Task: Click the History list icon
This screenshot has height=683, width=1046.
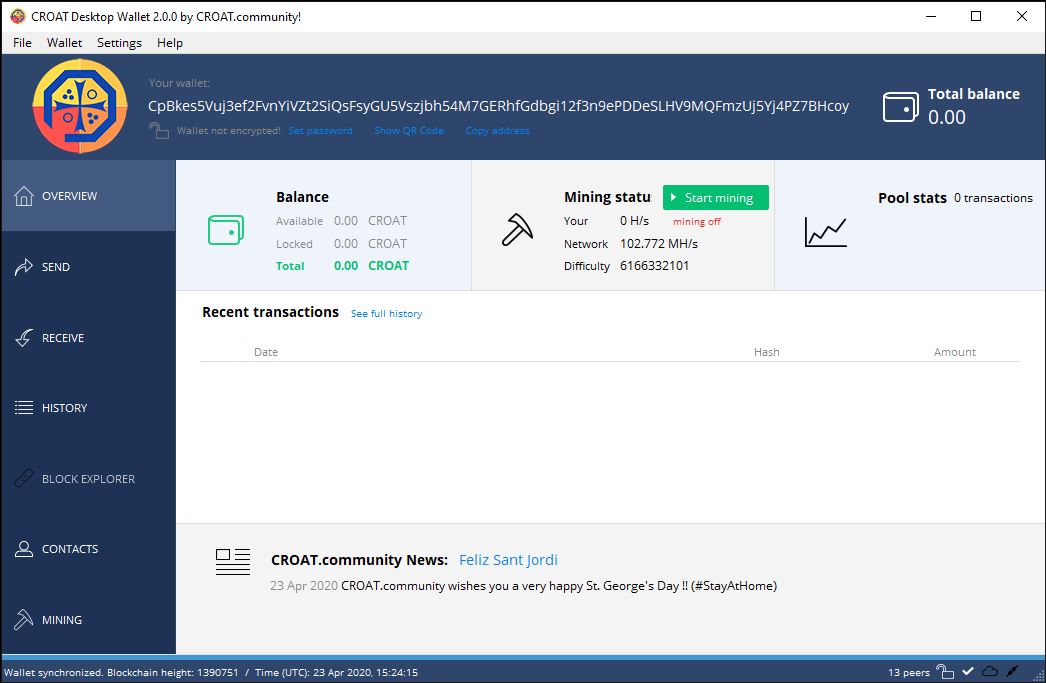Action: pos(24,408)
